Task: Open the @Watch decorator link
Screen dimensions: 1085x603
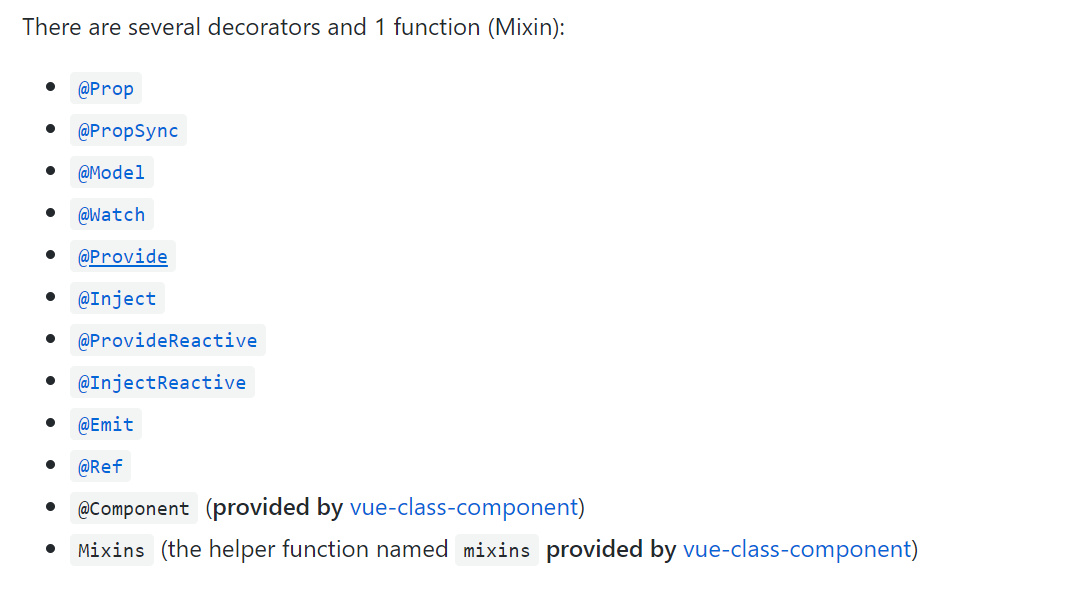Action: pyautogui.click(x=112, y=215)
